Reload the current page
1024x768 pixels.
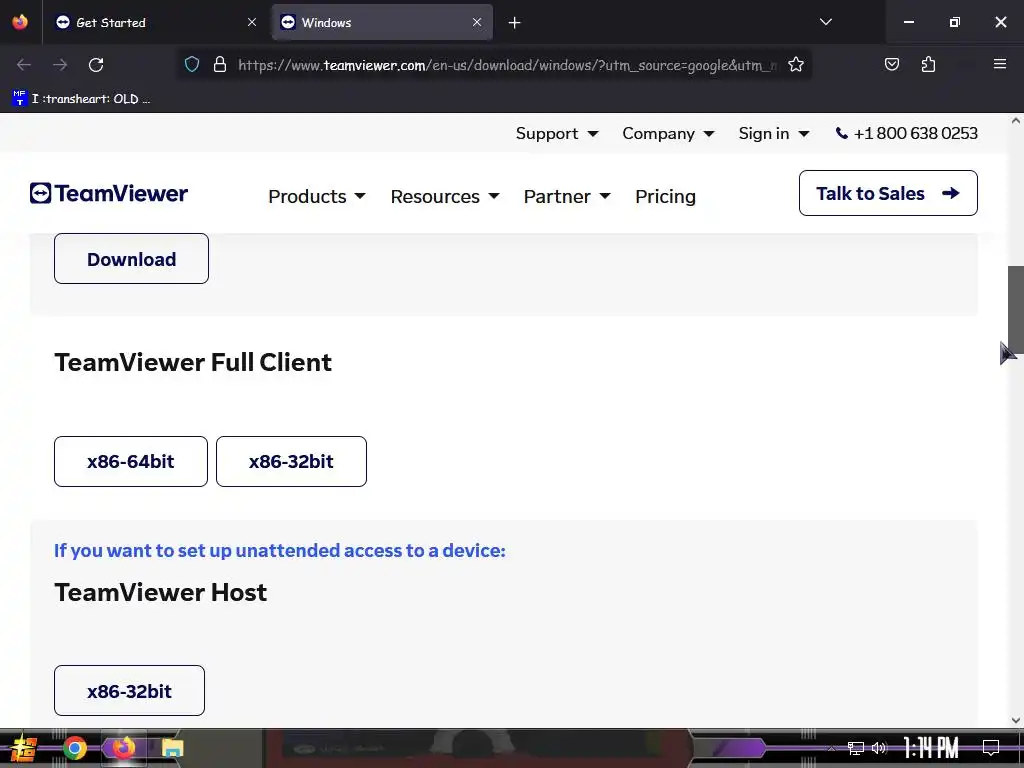click(x=96, y=65)
